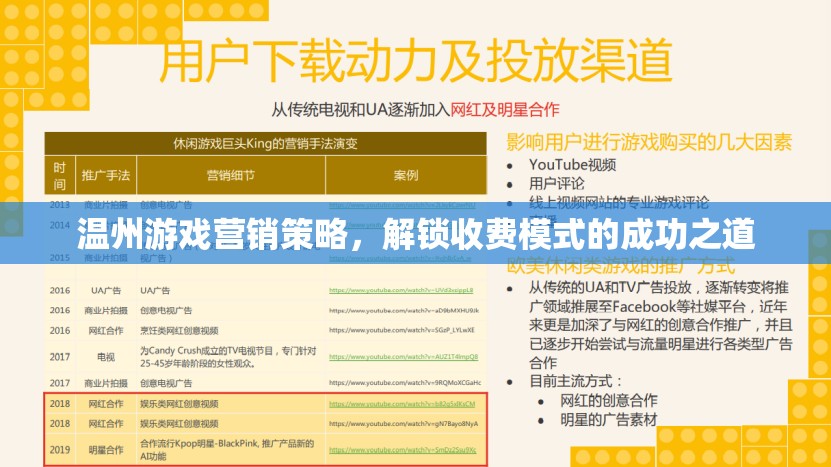Click the 2013 year cell
The image size is (831, 467).
(x=60, y=205)
